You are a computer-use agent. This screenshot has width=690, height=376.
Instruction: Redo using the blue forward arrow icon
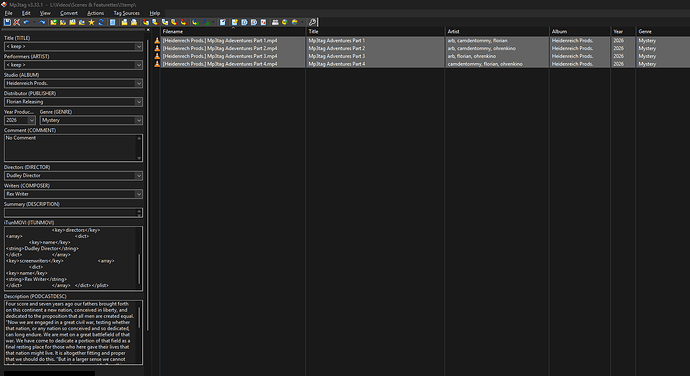coord(42,22)
